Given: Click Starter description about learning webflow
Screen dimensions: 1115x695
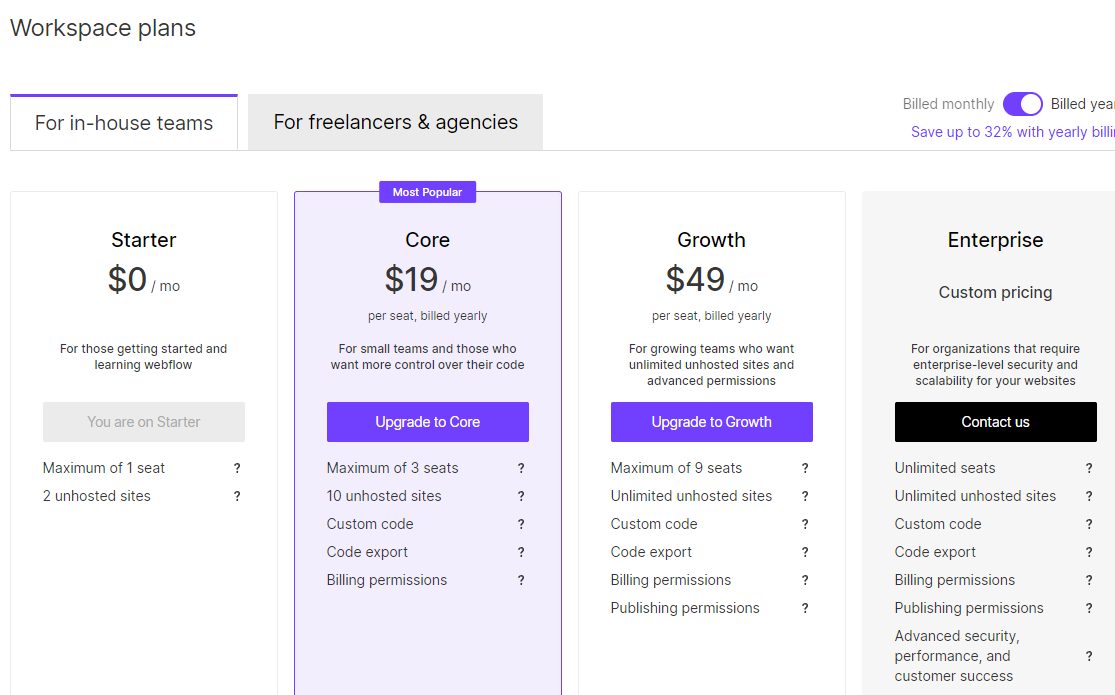Looking at the screenshot, I should point(144,356).
